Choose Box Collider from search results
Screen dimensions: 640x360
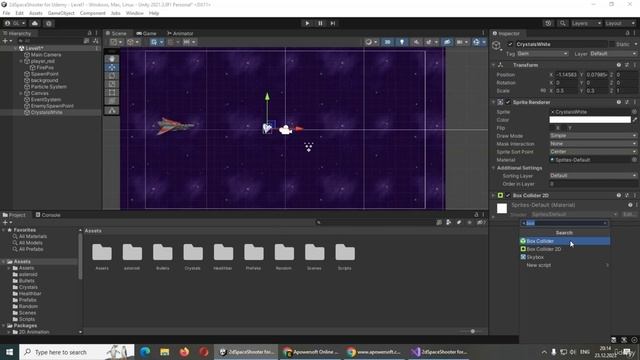[565, 241]
